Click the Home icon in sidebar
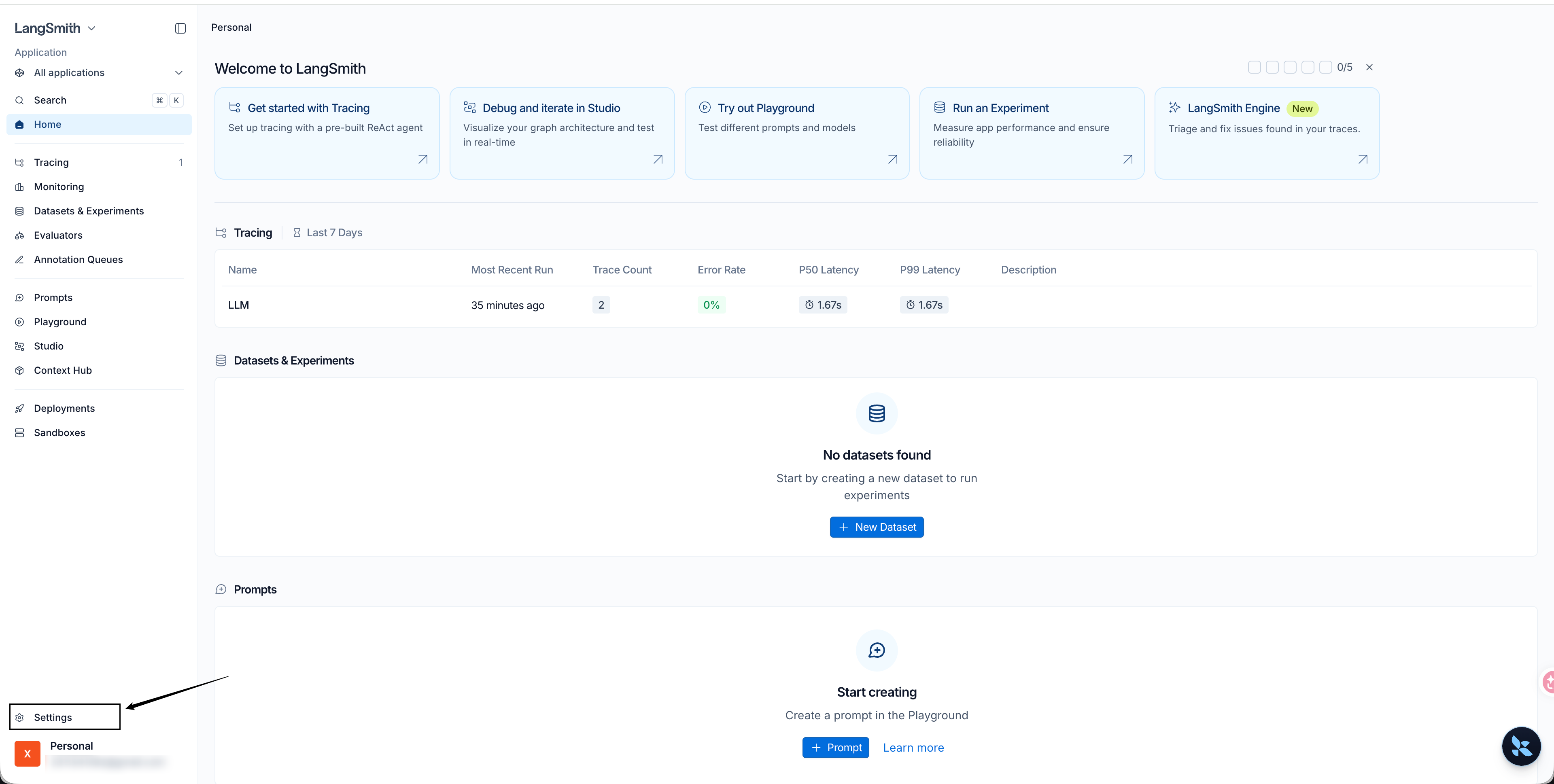This screenshot has width=1554, height=784. [x=19, y=124]
